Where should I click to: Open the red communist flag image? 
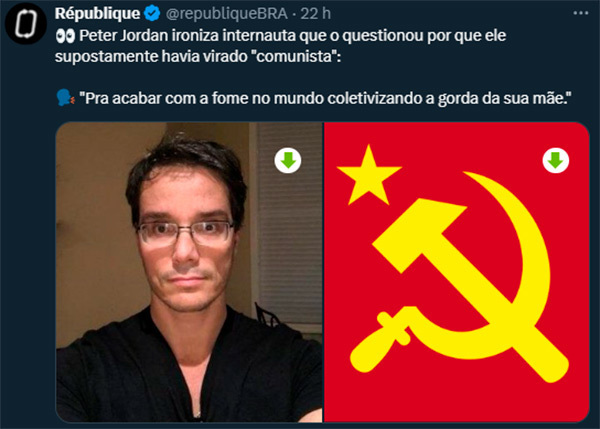pos(457,272)
